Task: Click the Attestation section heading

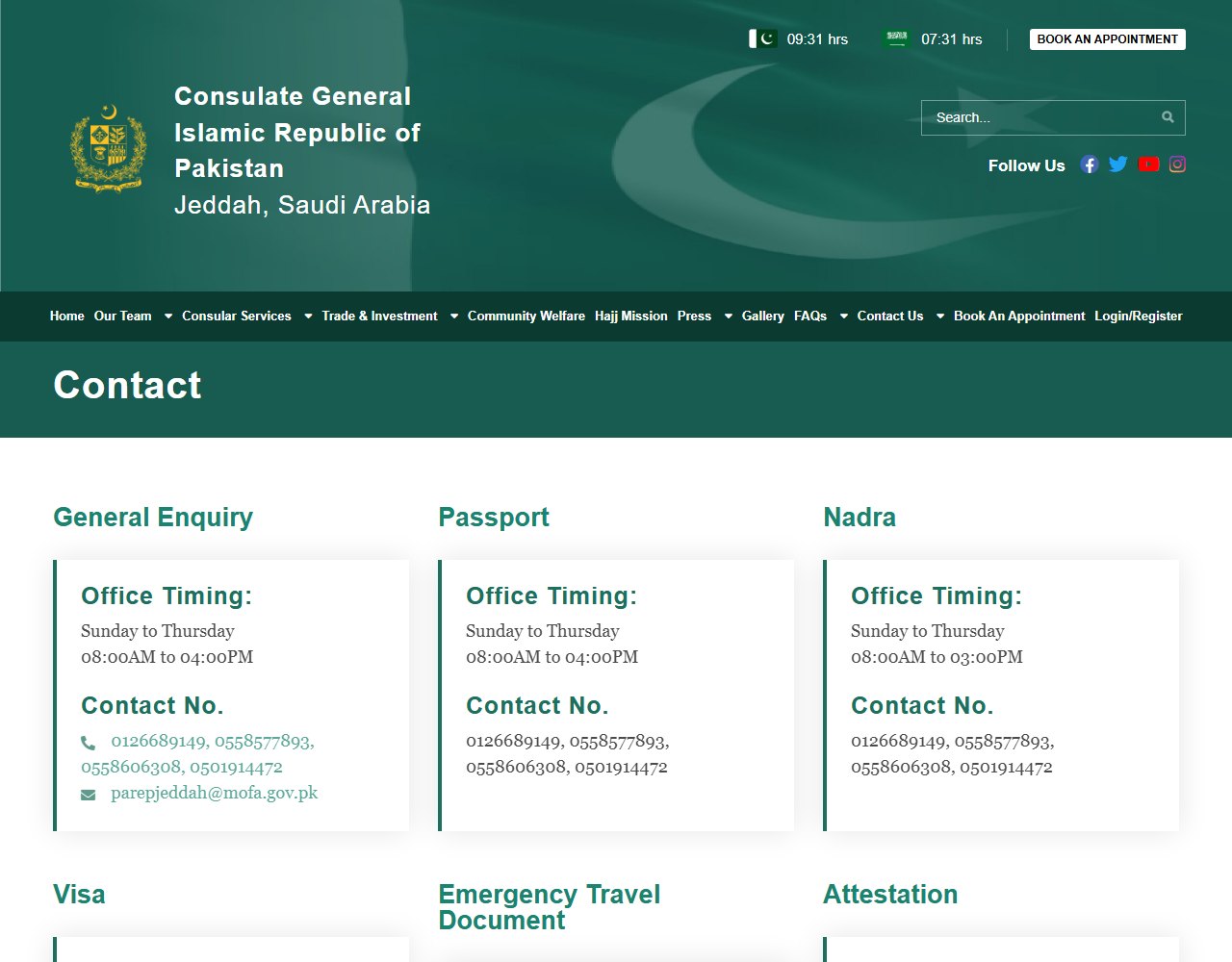Action: coord(890,895)
